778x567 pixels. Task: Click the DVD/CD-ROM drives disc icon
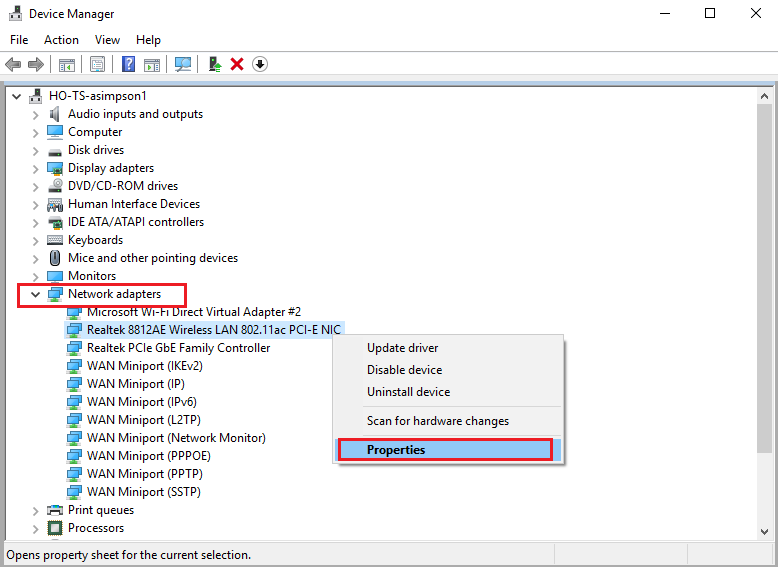pyautogui.click(x=55, y=186)
